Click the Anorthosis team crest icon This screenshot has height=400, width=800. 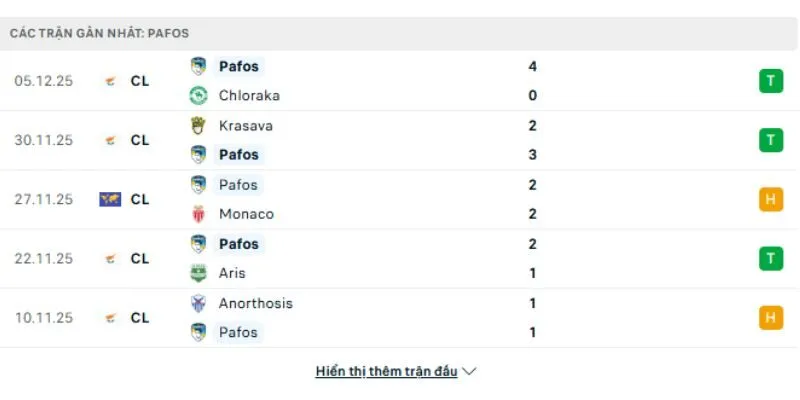click(x=198, y=303)
